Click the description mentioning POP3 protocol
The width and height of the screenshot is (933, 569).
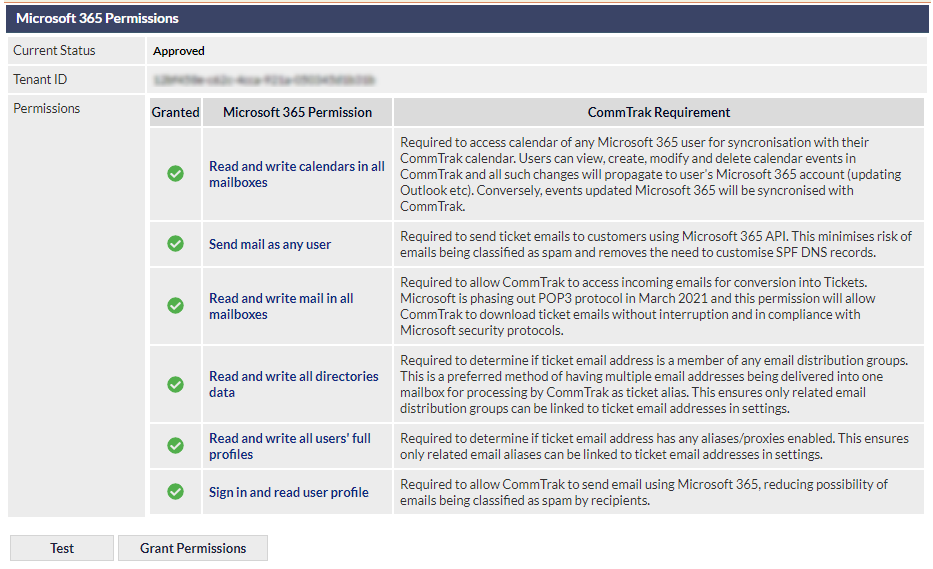638,306
